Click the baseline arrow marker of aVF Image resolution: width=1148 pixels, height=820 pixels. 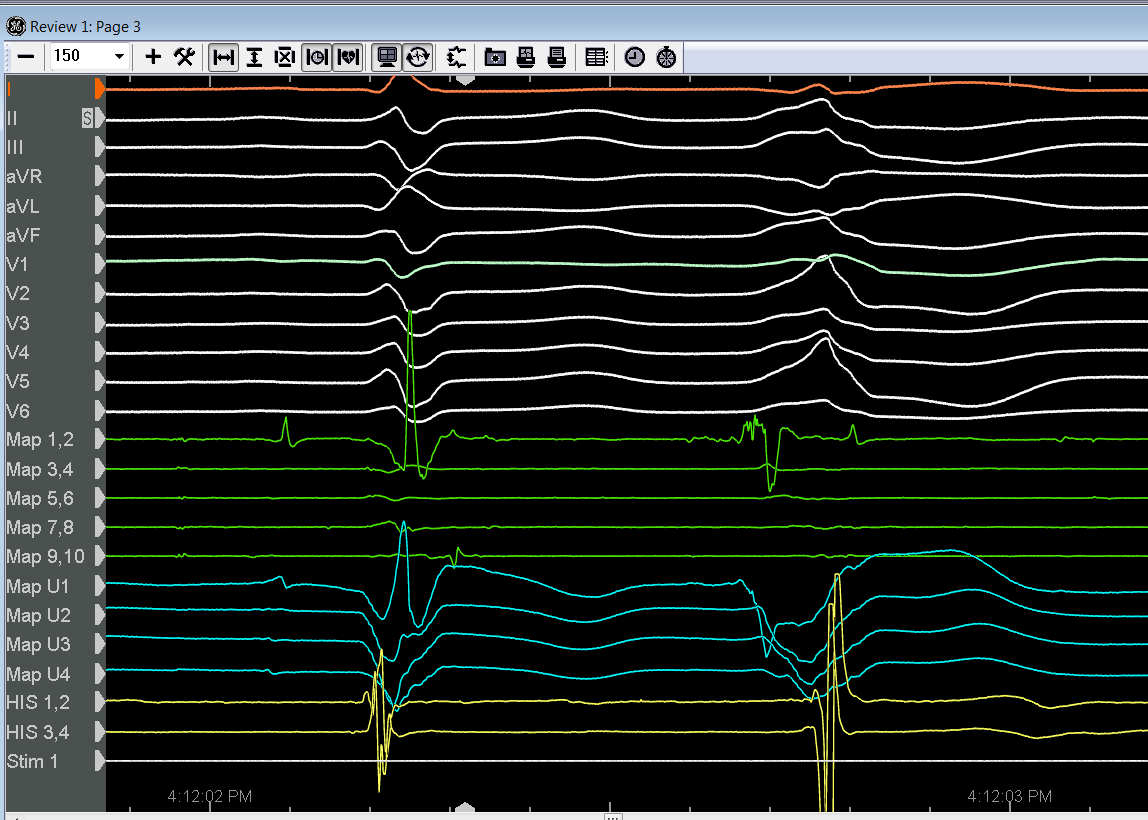click(x=100, y=235)
